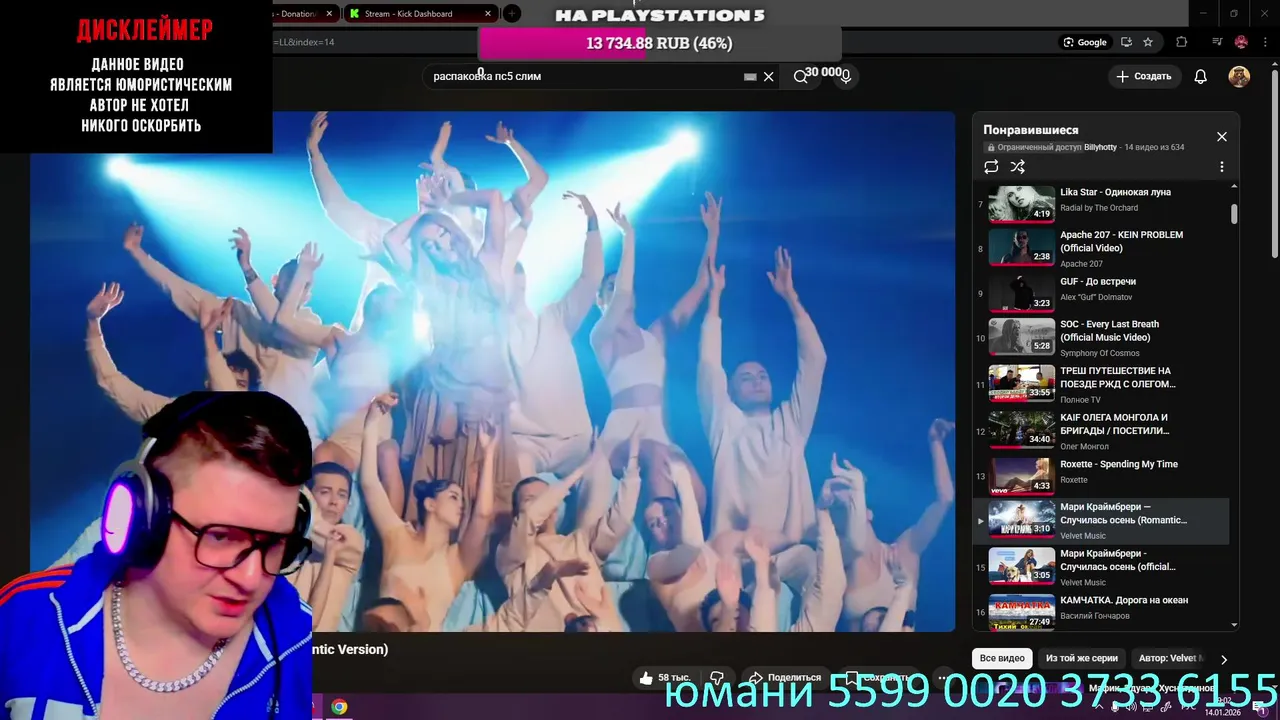Toggle playlist shuffle button
Screen dimensions: 1280x720
coord(1018,167)
